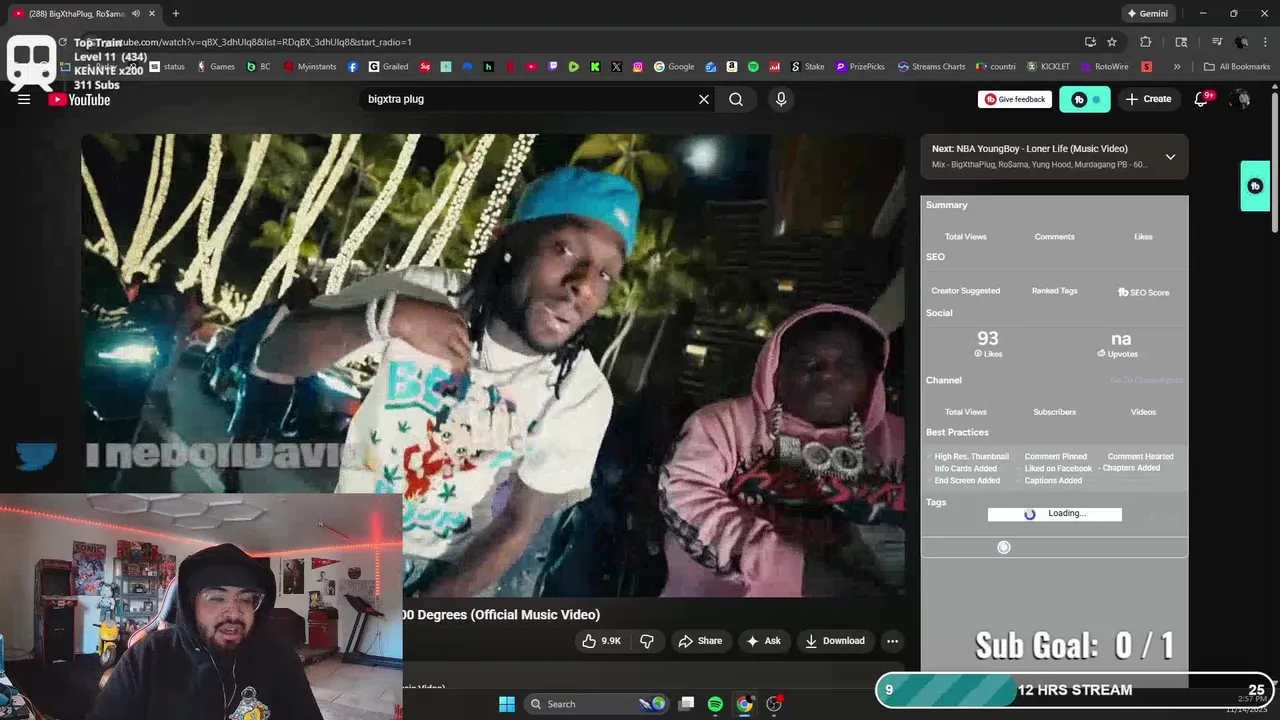This screenshot has height=720, width=1280.
Task: Open the TubeBuddy side tab icon
Action: click(x=1255, y=186)
